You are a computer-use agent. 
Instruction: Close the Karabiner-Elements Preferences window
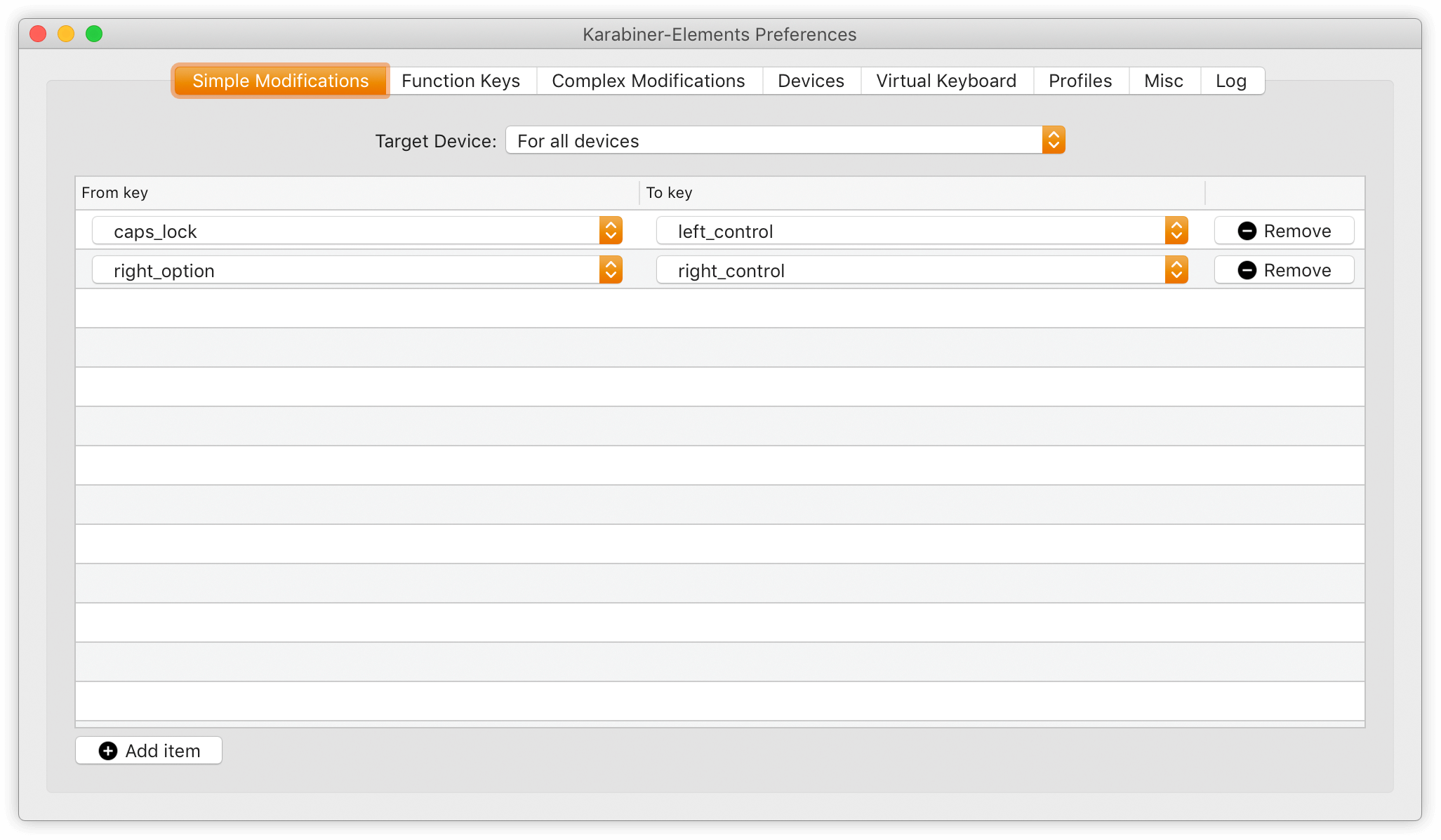click(x=38, y=34)
